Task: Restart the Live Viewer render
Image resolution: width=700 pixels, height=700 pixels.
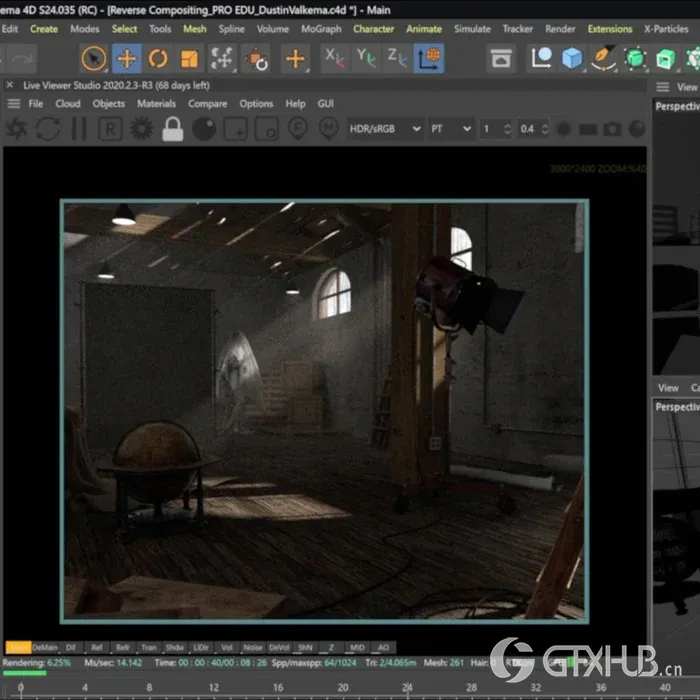Action: point(47,129)
